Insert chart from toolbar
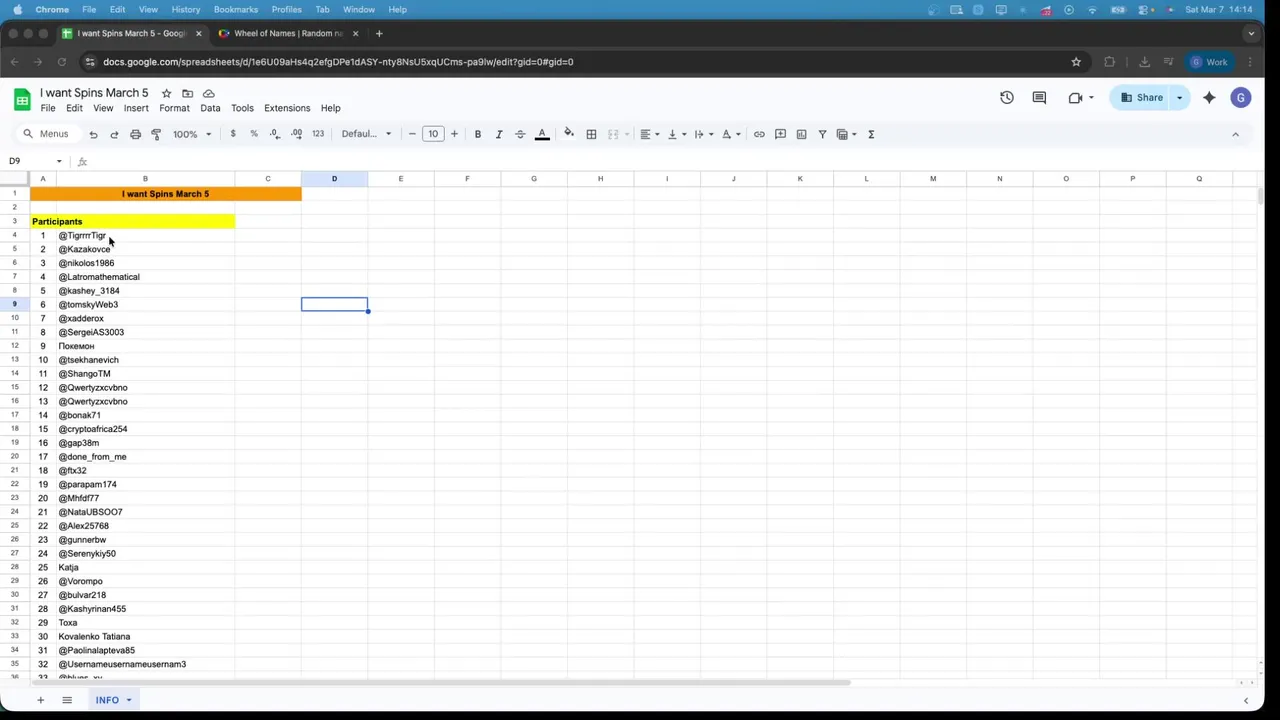 801,134
